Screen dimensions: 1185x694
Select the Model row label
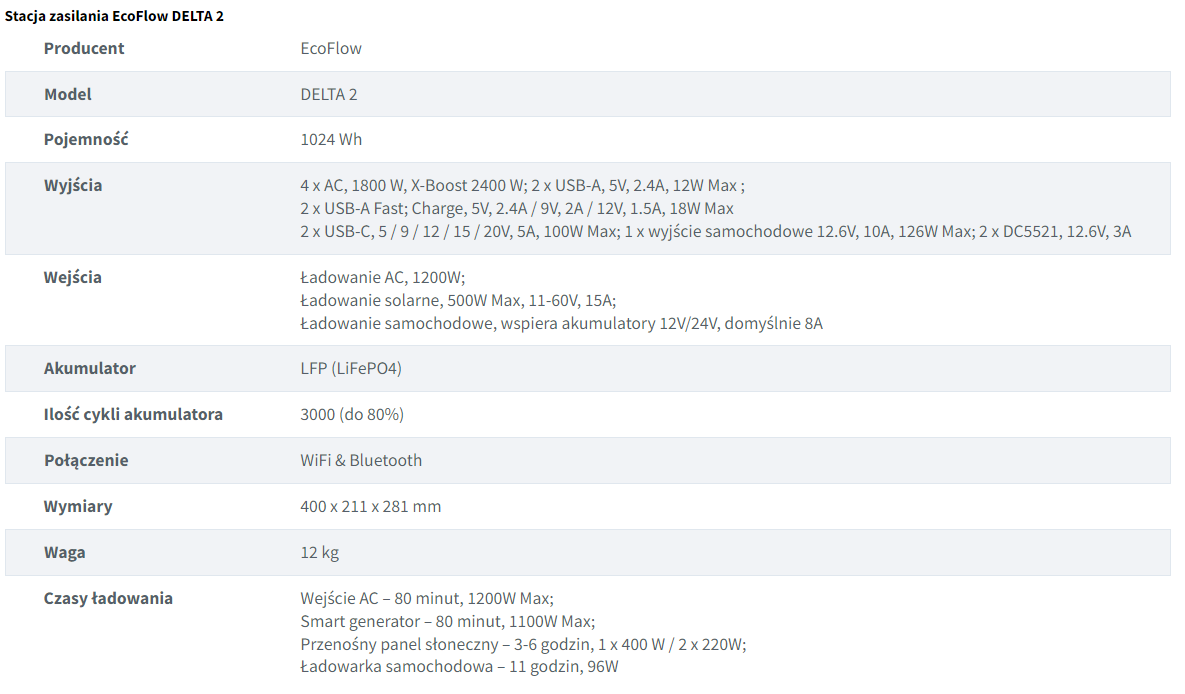[x=67, y=94]
